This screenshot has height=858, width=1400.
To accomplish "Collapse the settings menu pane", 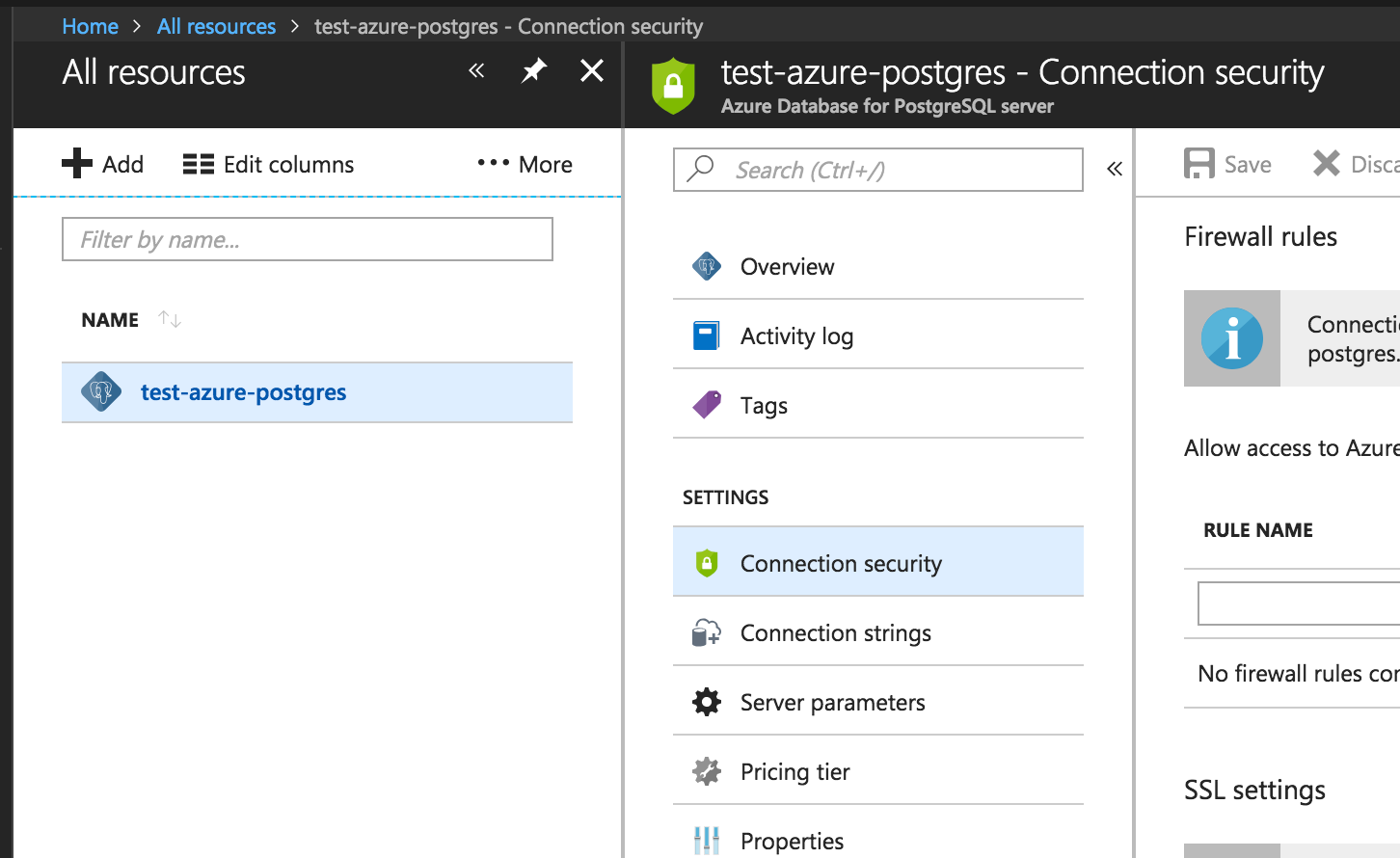I will tap(1115, 169).
